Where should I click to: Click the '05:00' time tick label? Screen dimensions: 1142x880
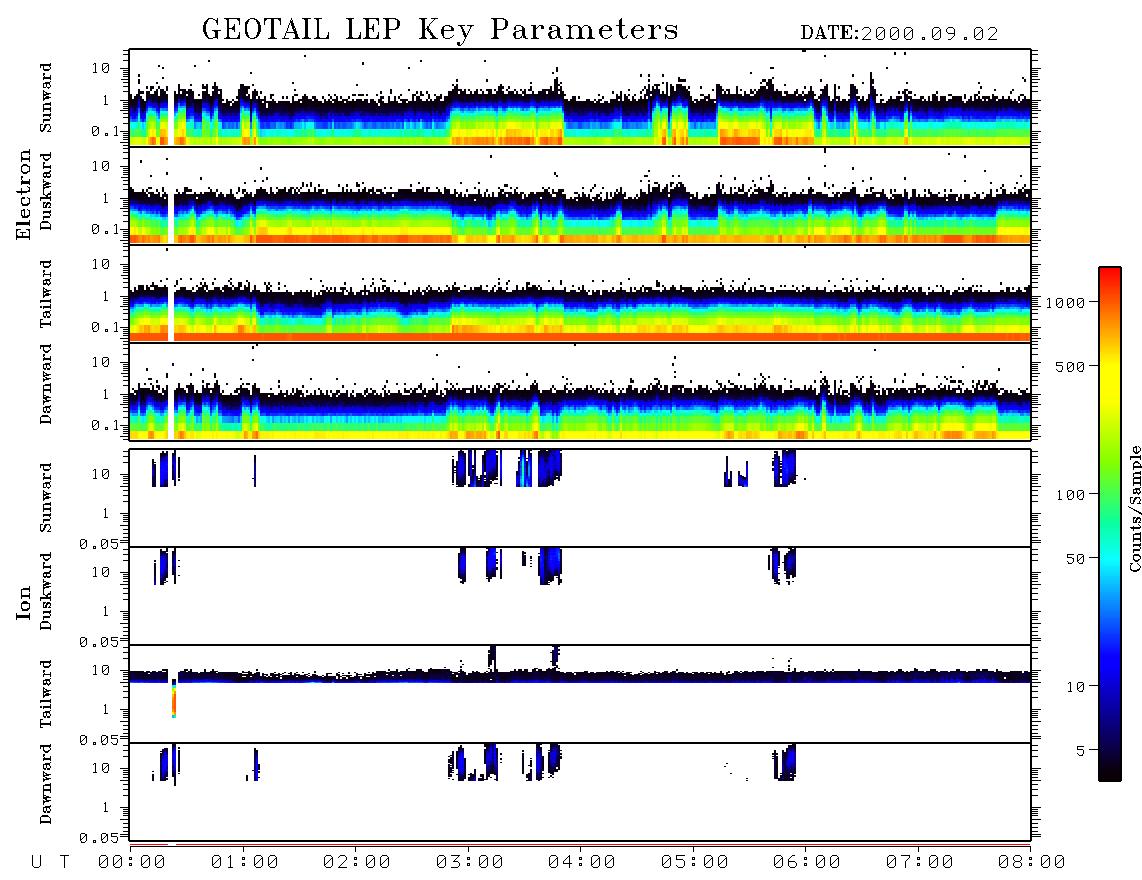point(694,863)
